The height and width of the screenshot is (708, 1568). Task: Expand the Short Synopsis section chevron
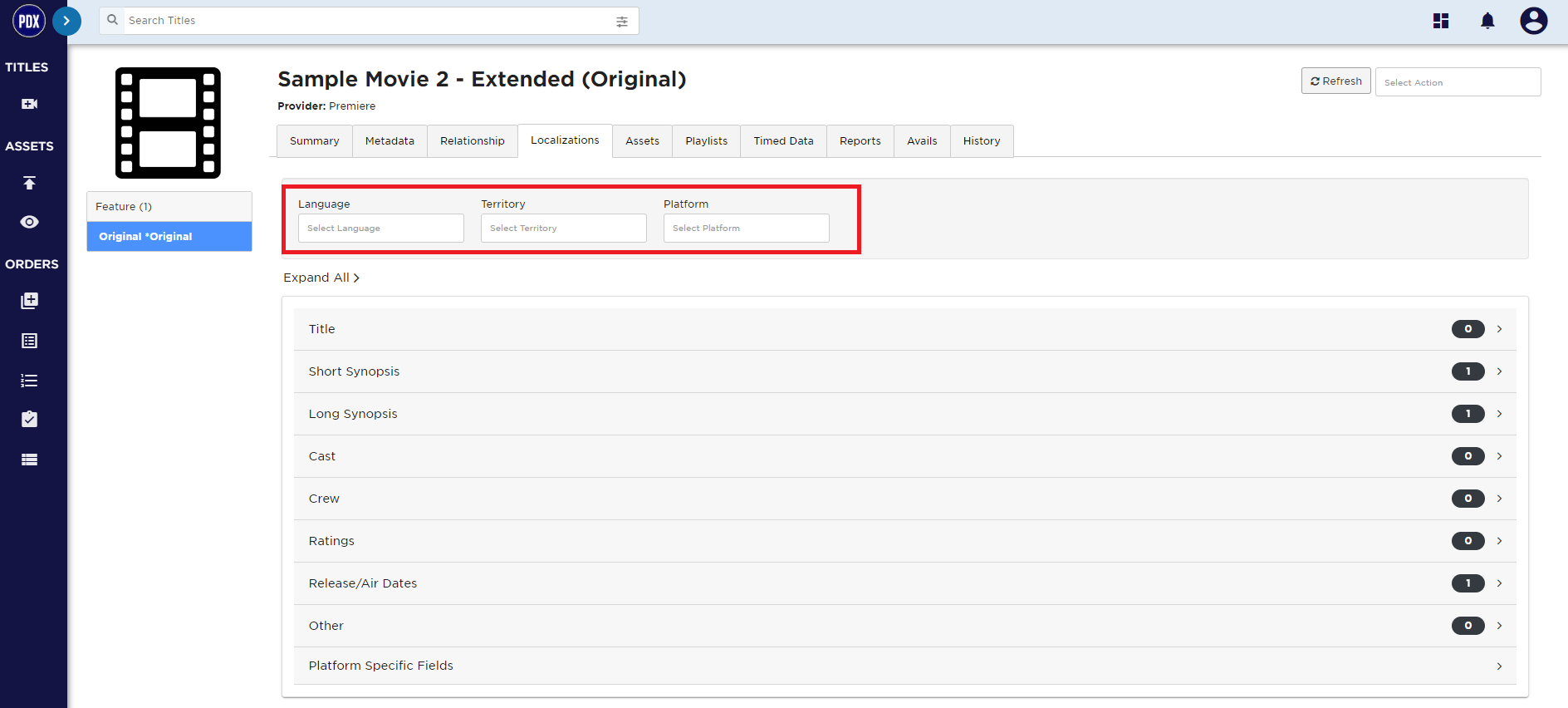pos(1499,371)
